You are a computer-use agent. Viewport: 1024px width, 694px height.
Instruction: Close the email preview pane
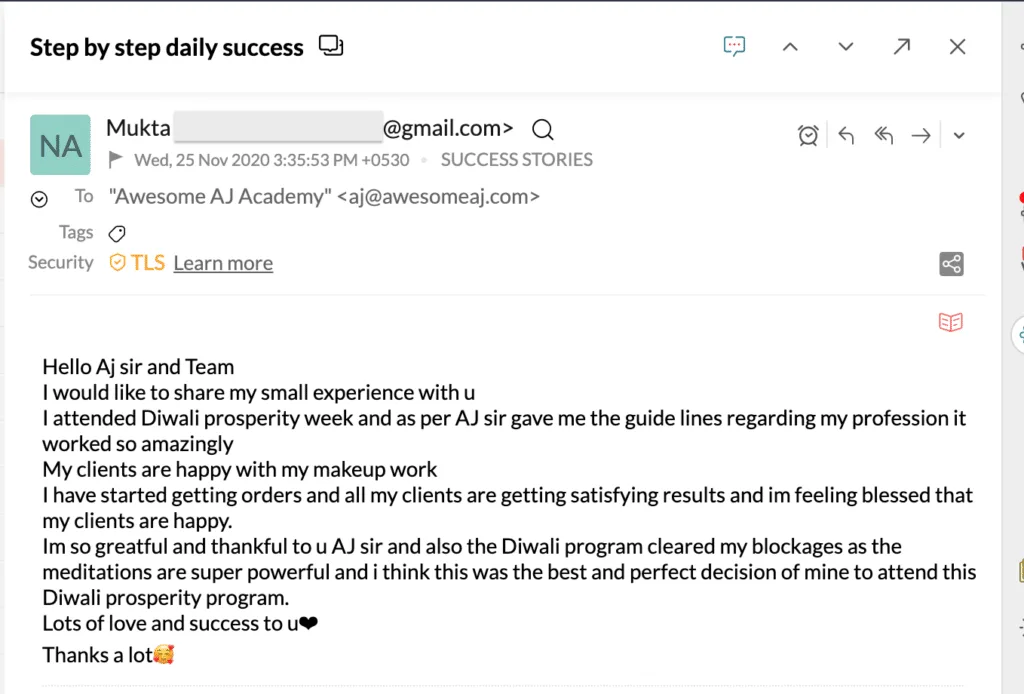point(958,47)
